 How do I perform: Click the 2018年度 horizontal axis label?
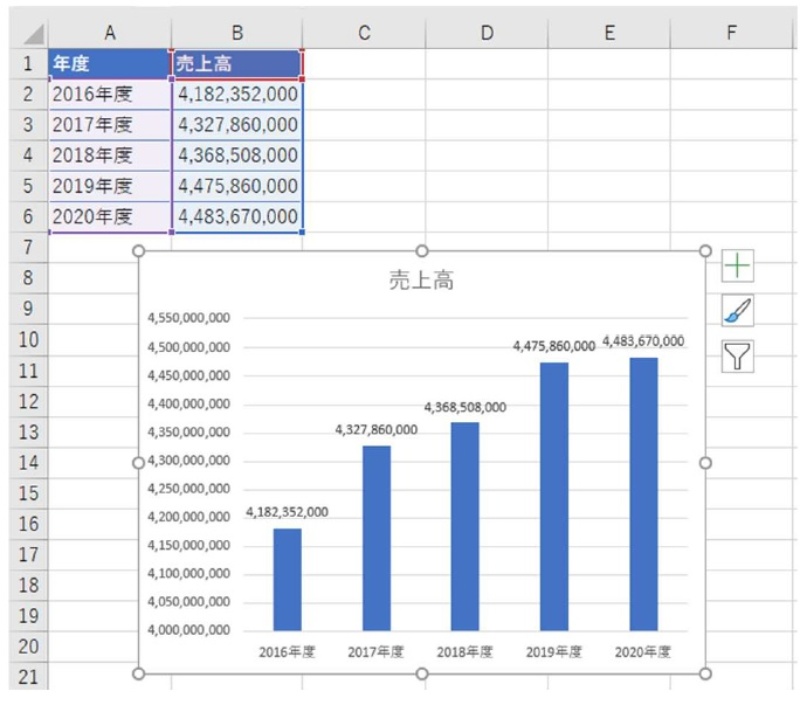tap(465, 652)
